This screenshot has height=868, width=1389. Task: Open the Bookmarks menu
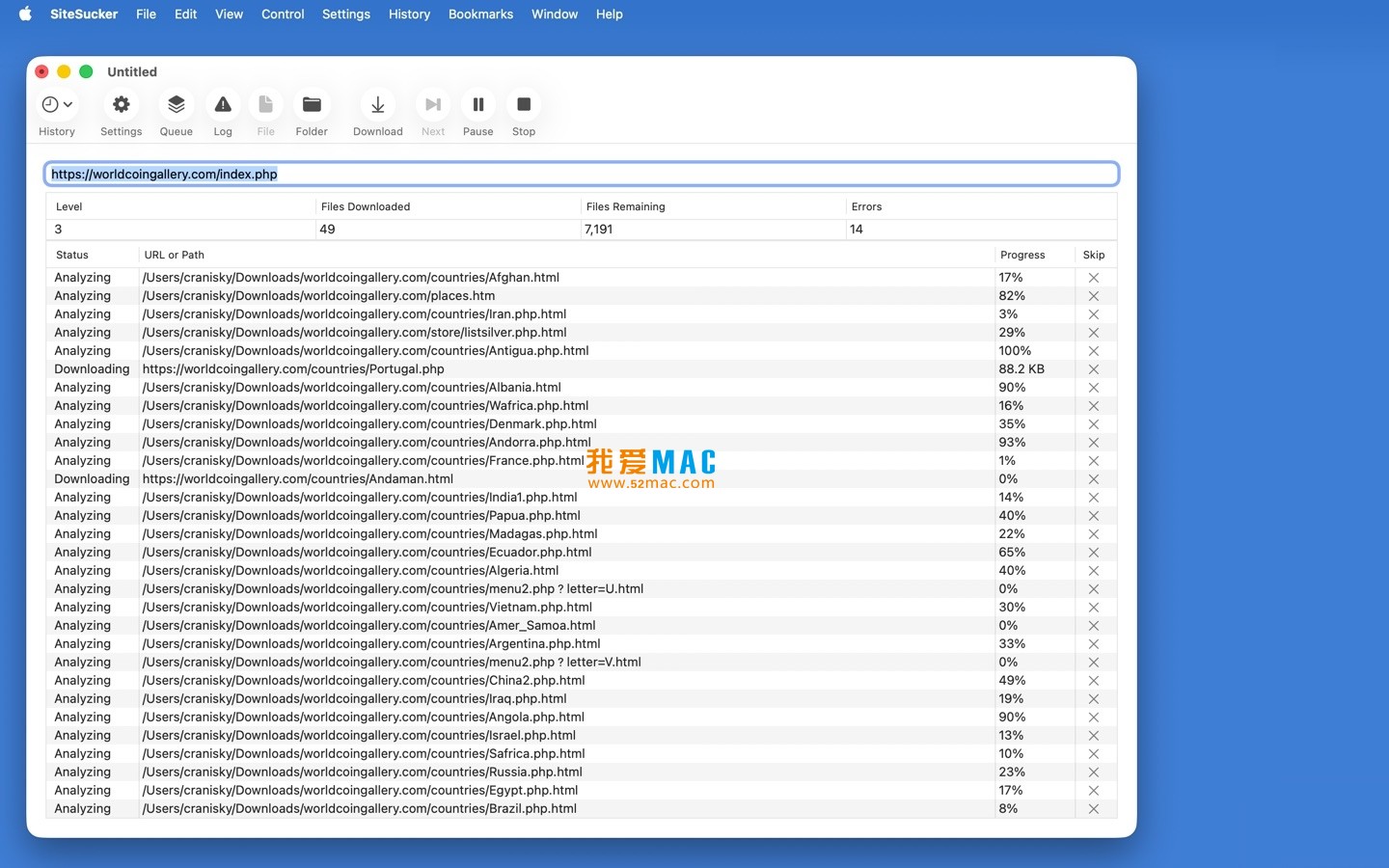480,14
